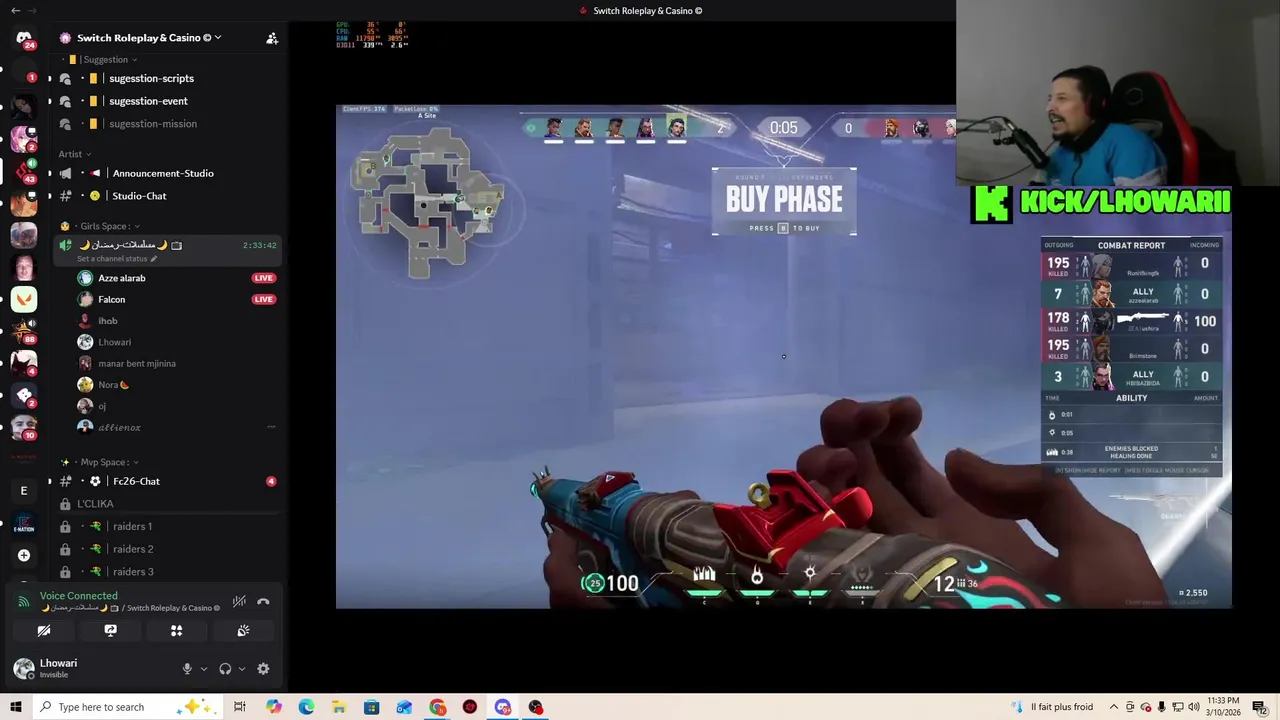Viewport: 1280px width, 720px height.
Task: Open File Explorer from the taskbar
Action: (339, 707)
